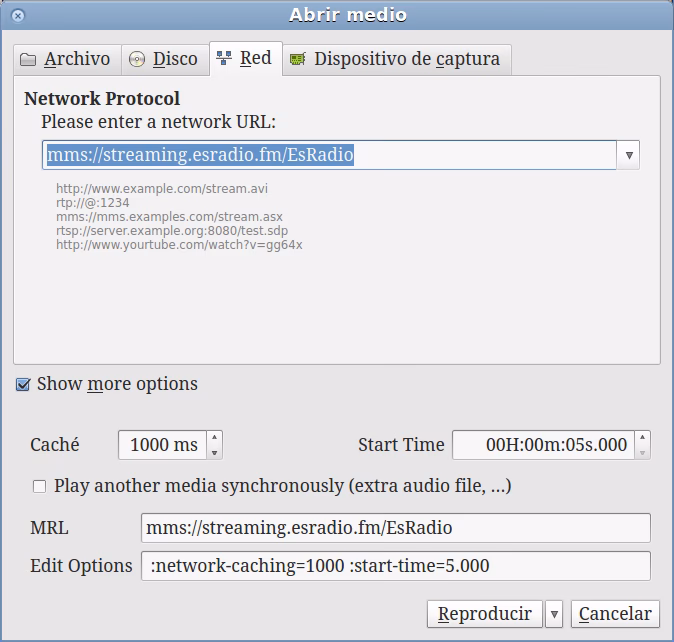Click the Start Time field
This screenshot has height=642, width=674.
click(x=544, y=445)
